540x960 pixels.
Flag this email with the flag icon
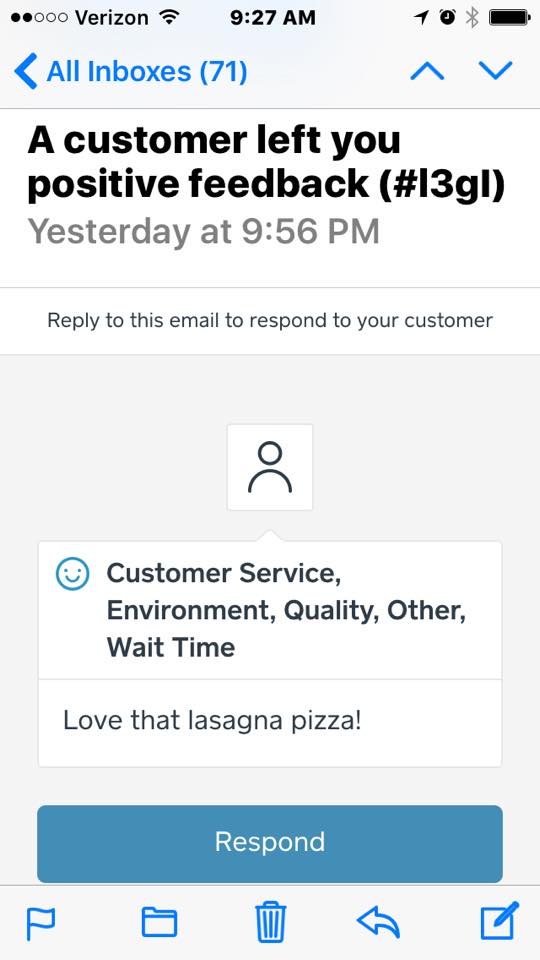[41, 923]
